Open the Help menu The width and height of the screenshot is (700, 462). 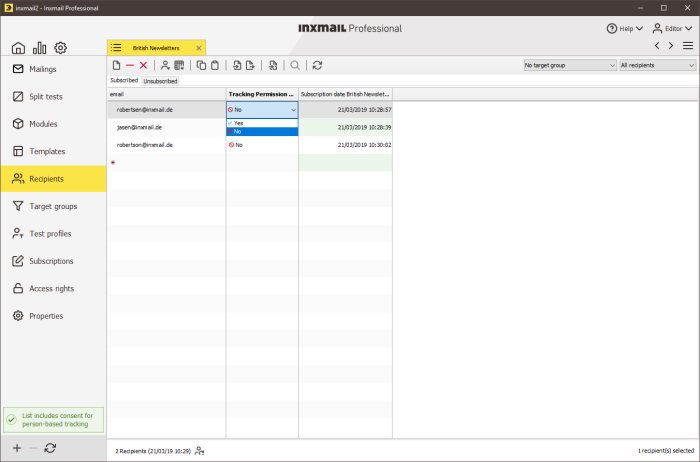625,29
